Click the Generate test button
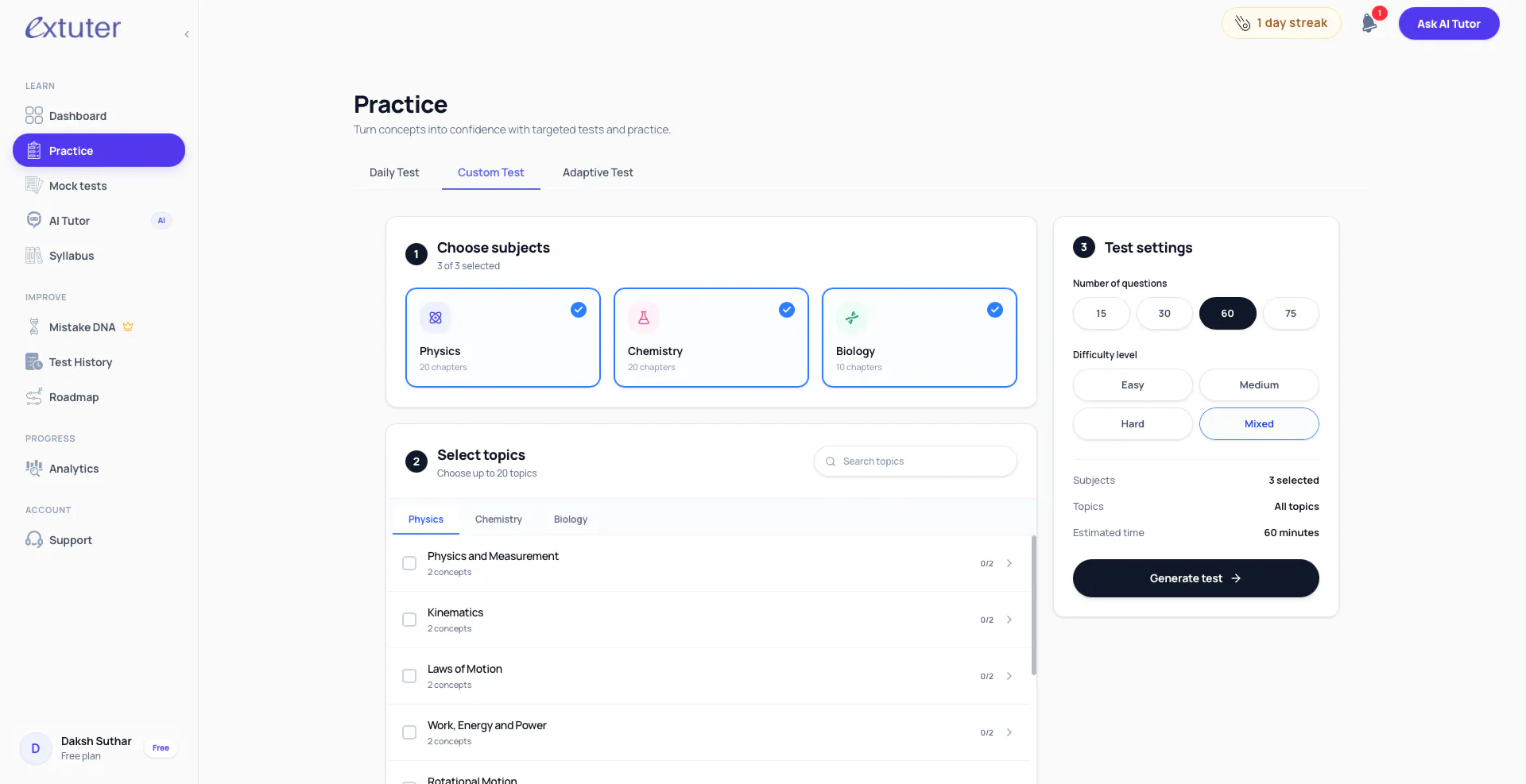 [1195, 578]
